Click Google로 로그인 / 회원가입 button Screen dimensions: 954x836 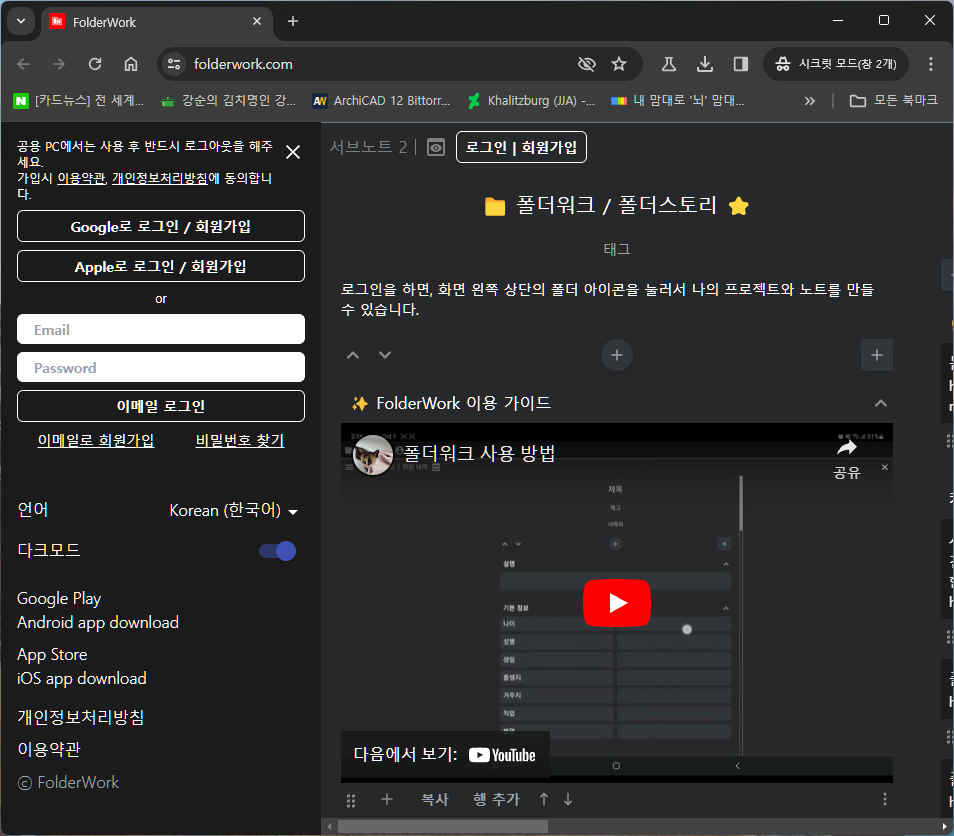point(161,226)
